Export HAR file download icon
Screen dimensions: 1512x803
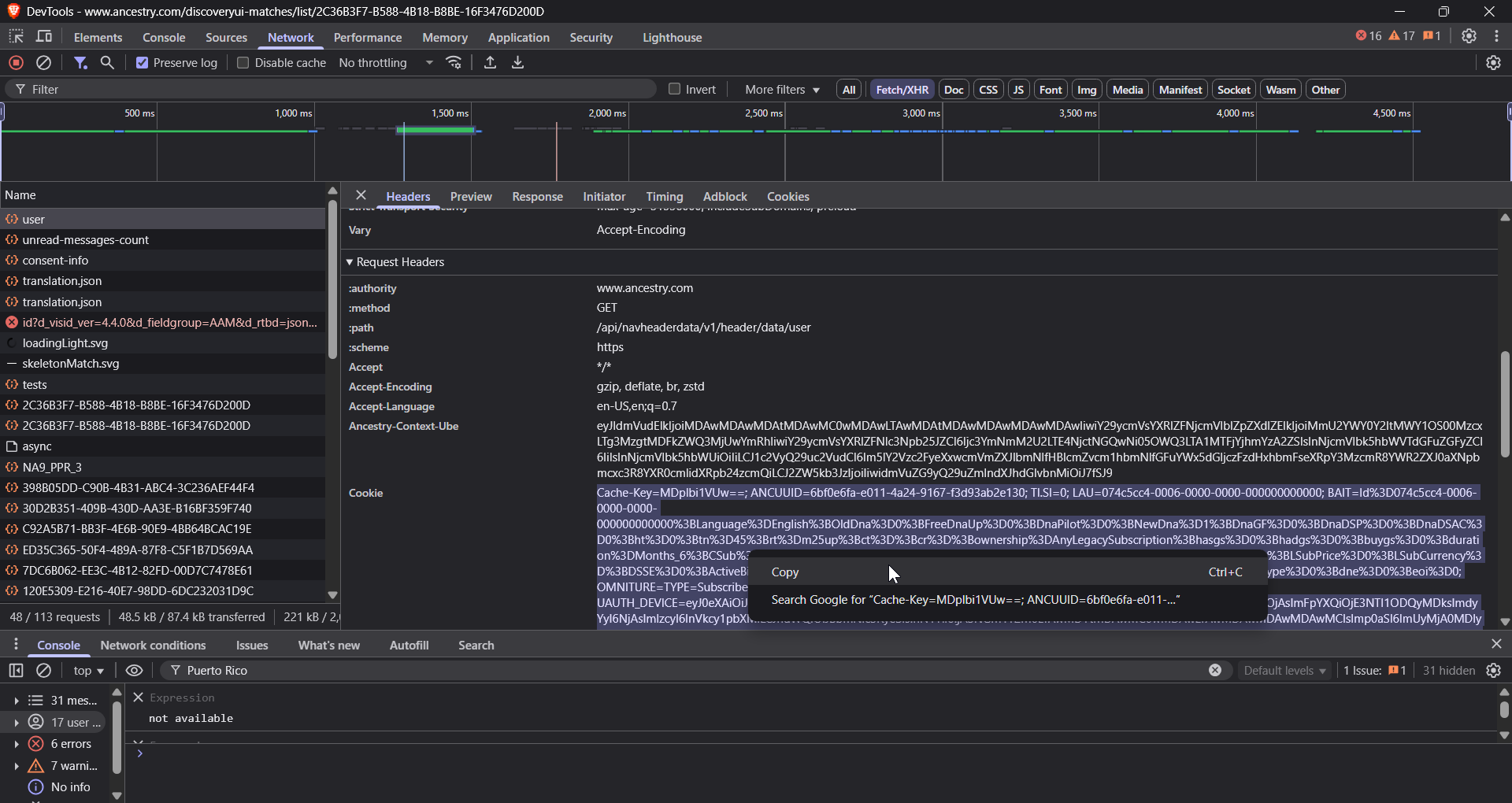[x=517, y=62]
